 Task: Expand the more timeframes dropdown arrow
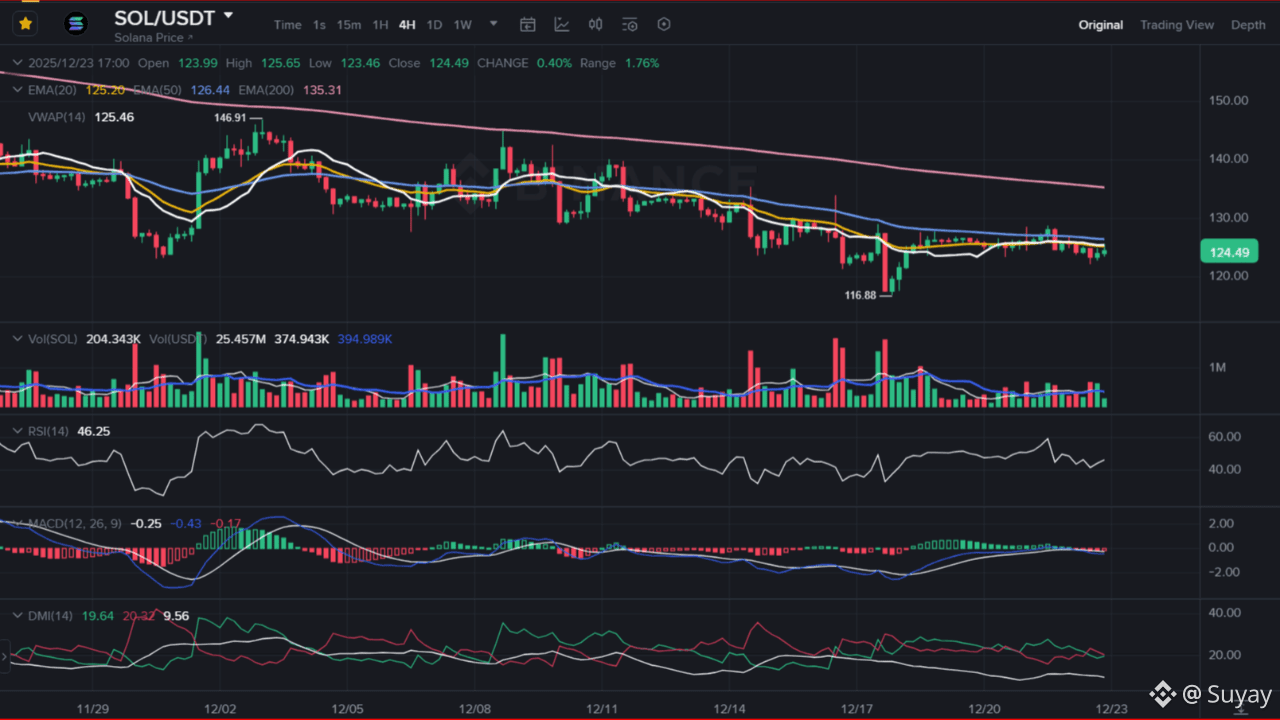(494, 24)
